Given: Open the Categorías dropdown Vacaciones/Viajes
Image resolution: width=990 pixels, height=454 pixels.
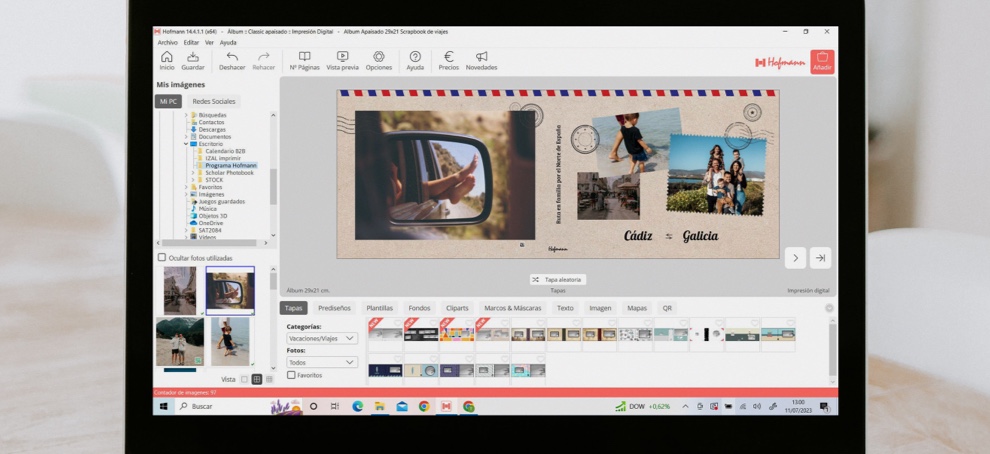Looking at the screenshot, I should [x=322, y=339].
